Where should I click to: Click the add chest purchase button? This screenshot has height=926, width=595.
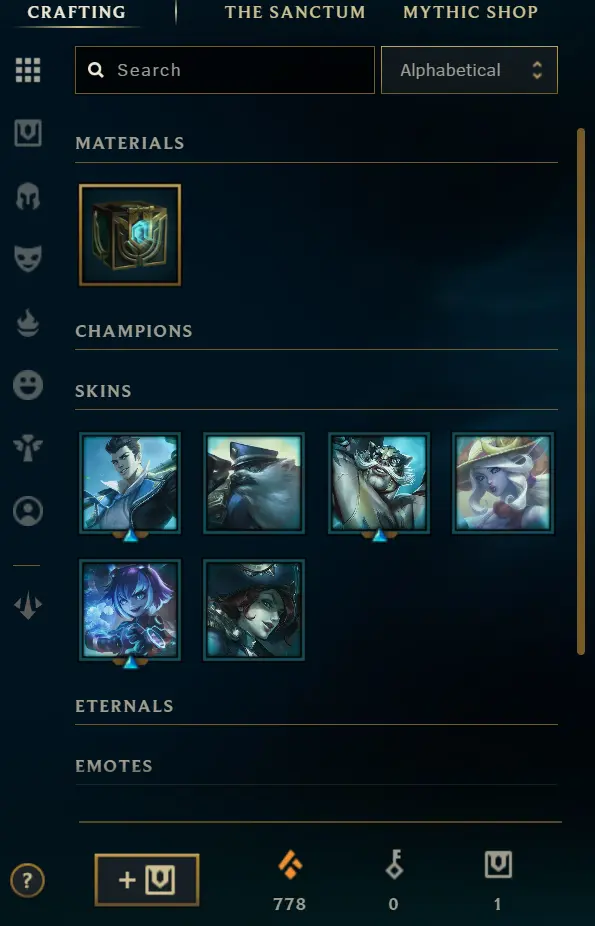[146, 880]
